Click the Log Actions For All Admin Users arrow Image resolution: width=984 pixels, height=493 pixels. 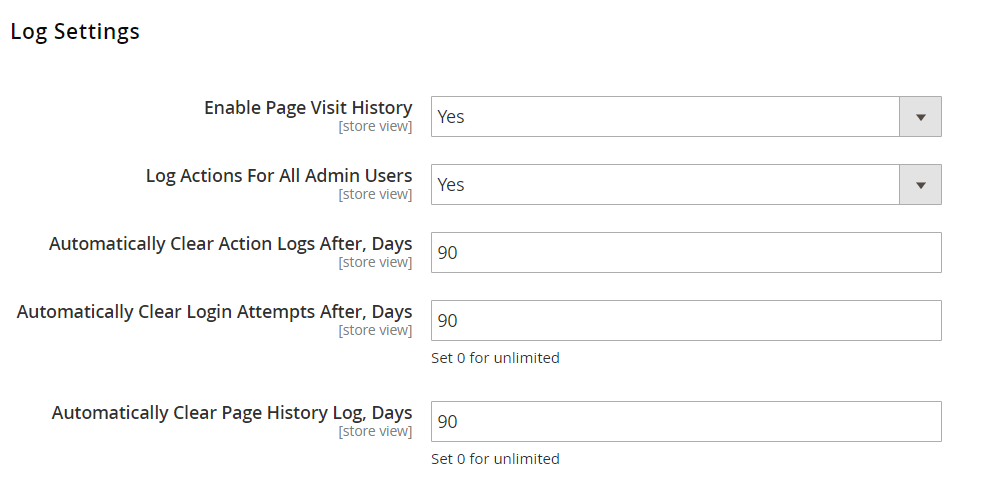[920, 185]
